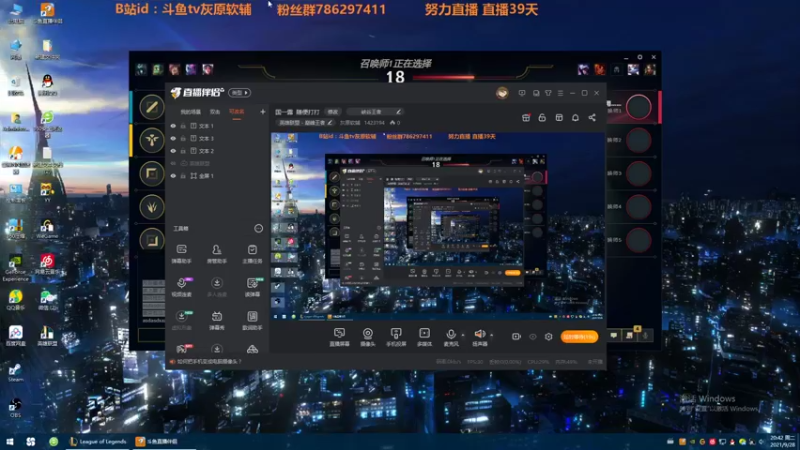Open the 弹幕助手 tool
The height and width of the screenshot is (450, 800).
(182, 254)
